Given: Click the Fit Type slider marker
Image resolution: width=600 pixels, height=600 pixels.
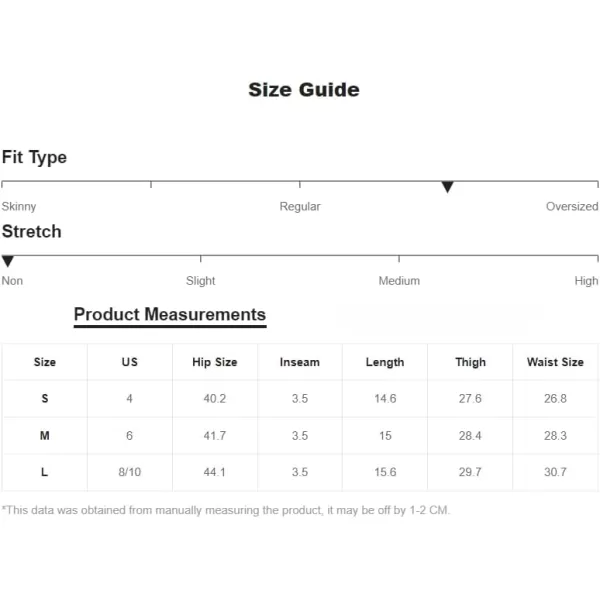Looking at the screenshot, I should coord(447,187).
